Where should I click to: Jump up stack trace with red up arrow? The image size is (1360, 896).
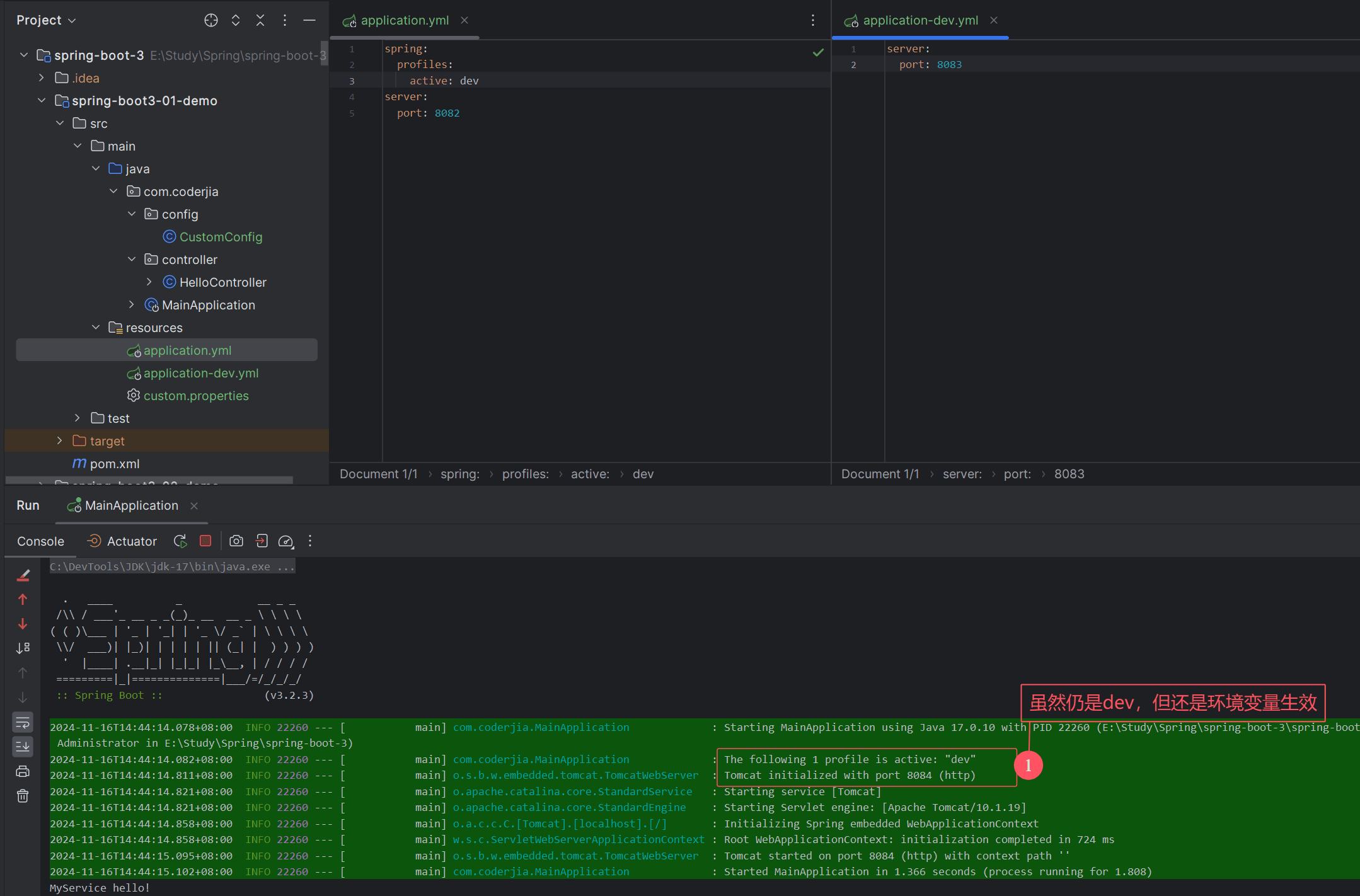[23, 599]
